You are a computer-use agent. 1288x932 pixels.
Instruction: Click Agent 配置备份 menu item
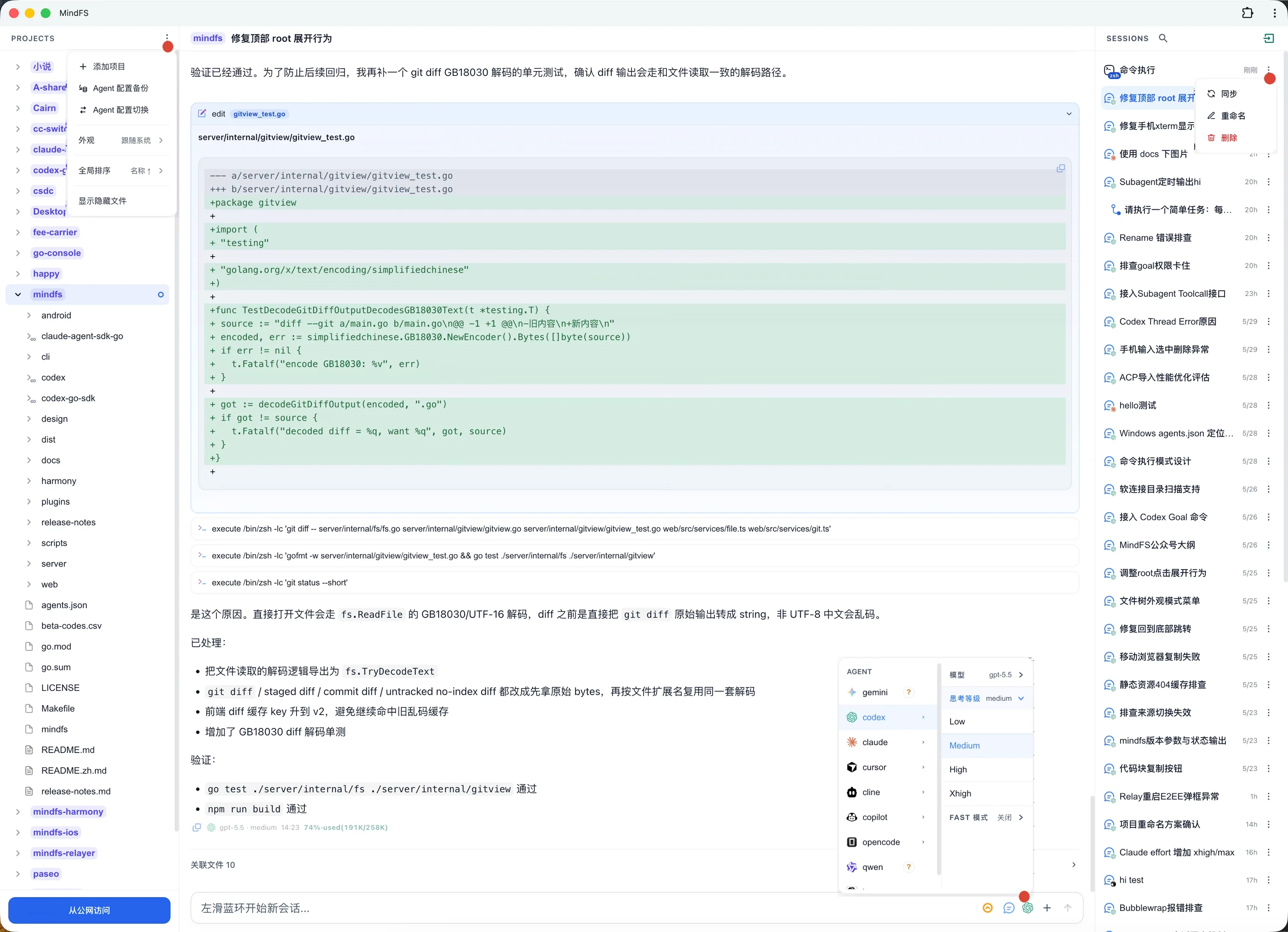pyautogui.click(x=122, y=88)
